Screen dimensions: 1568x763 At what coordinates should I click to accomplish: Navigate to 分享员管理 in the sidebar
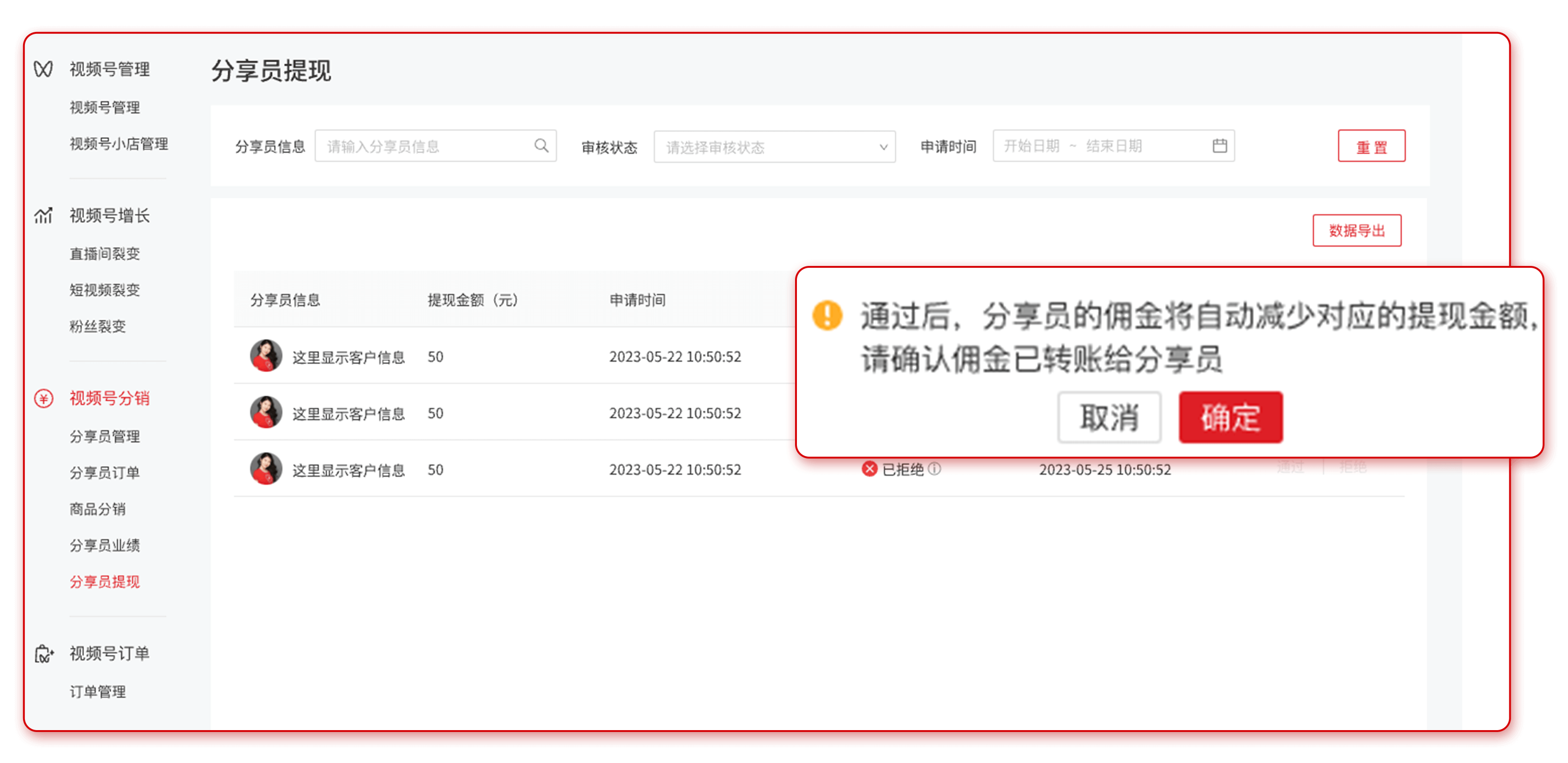pos(105,436)
